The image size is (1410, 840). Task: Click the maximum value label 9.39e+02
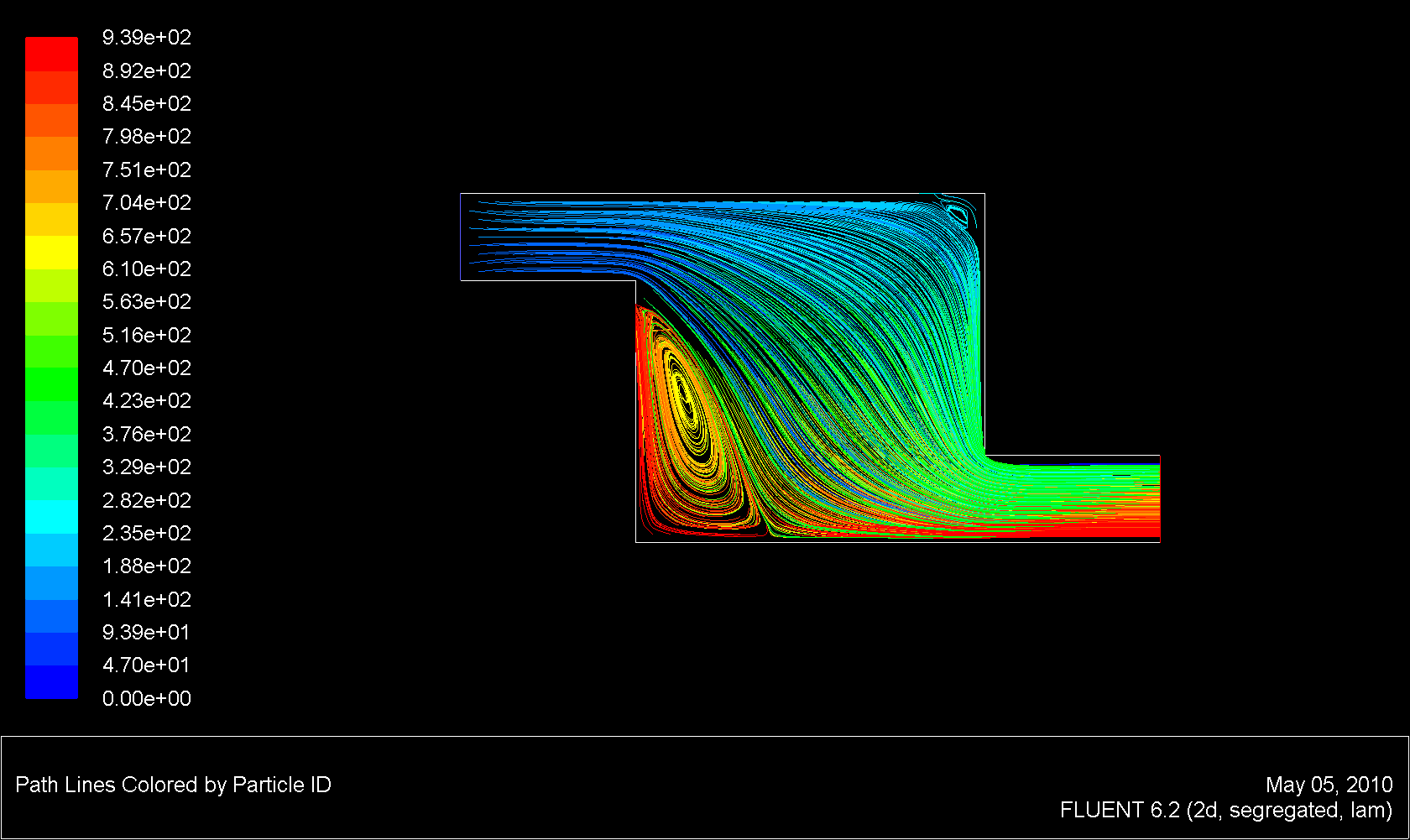tap(147, 37)
